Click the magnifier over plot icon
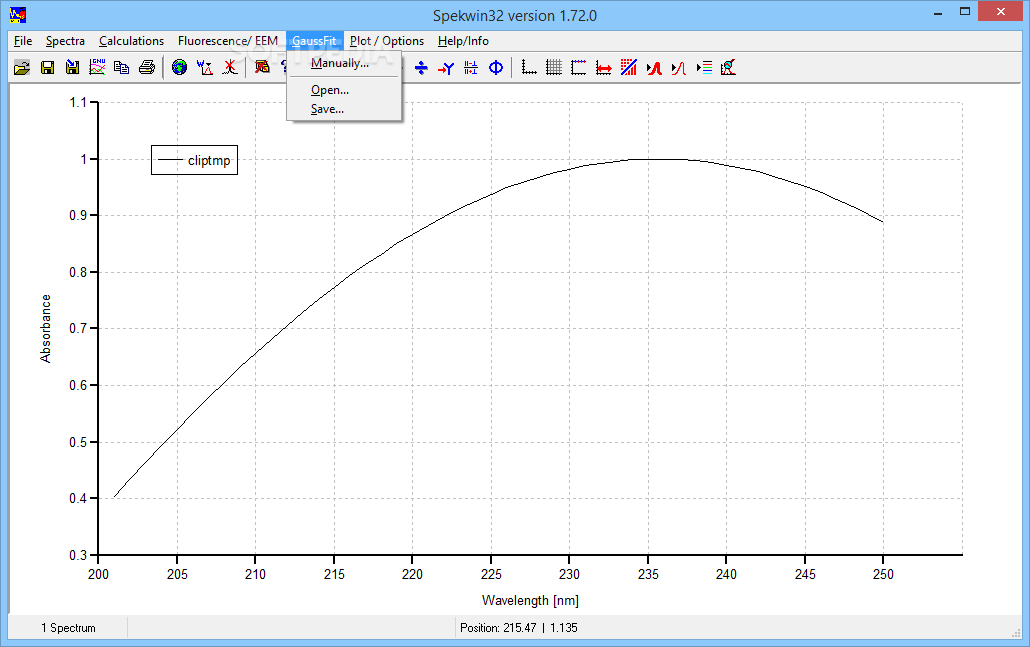1030x647 pixels. tap(728, 67)
